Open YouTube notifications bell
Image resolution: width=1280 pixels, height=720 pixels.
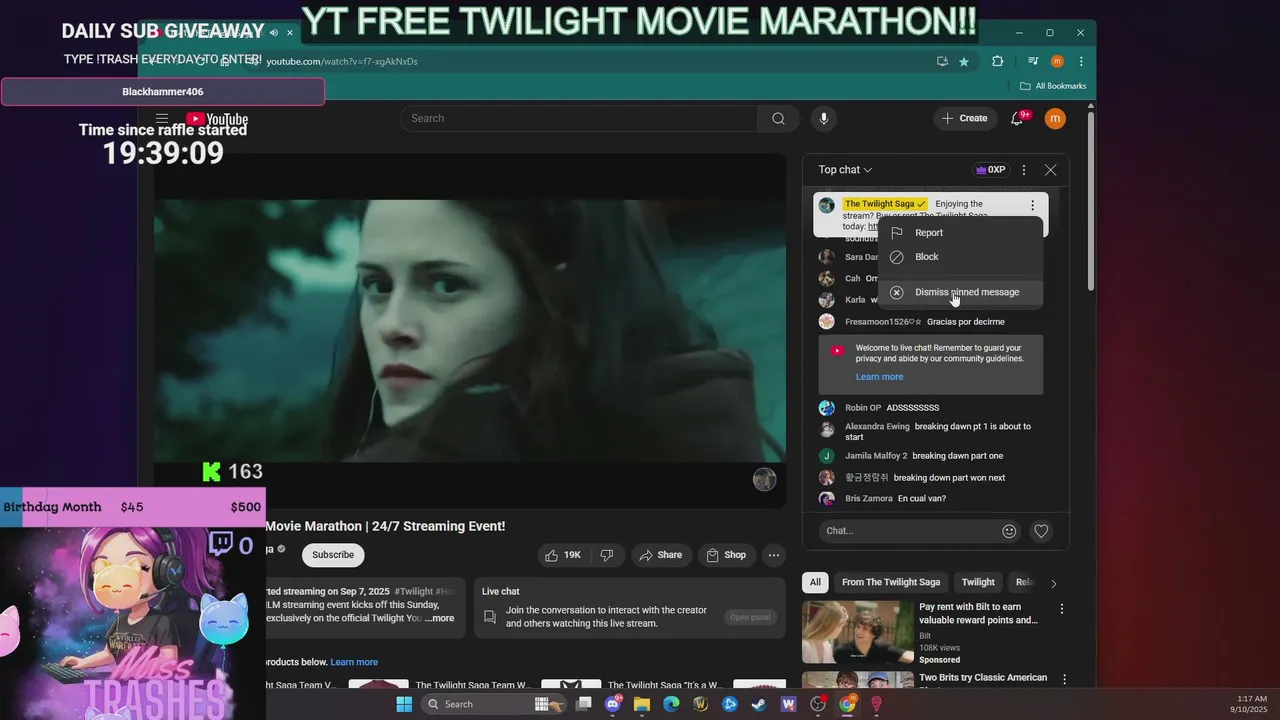(1017, 118)
